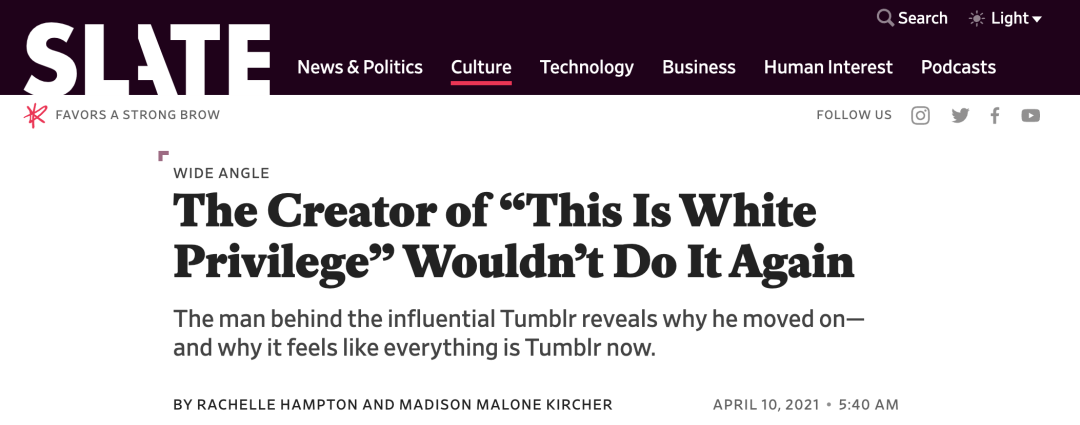1080x425 pixels.
Task: Go to the Technology section
Action: pos(587,67)
